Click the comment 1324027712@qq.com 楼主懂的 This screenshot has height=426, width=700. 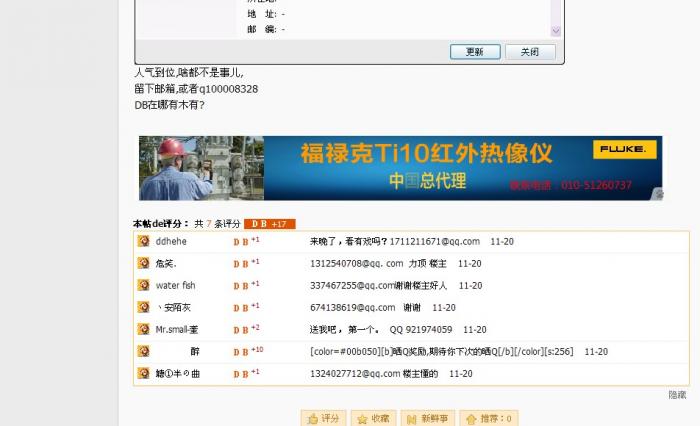click(x=374, y=374)
